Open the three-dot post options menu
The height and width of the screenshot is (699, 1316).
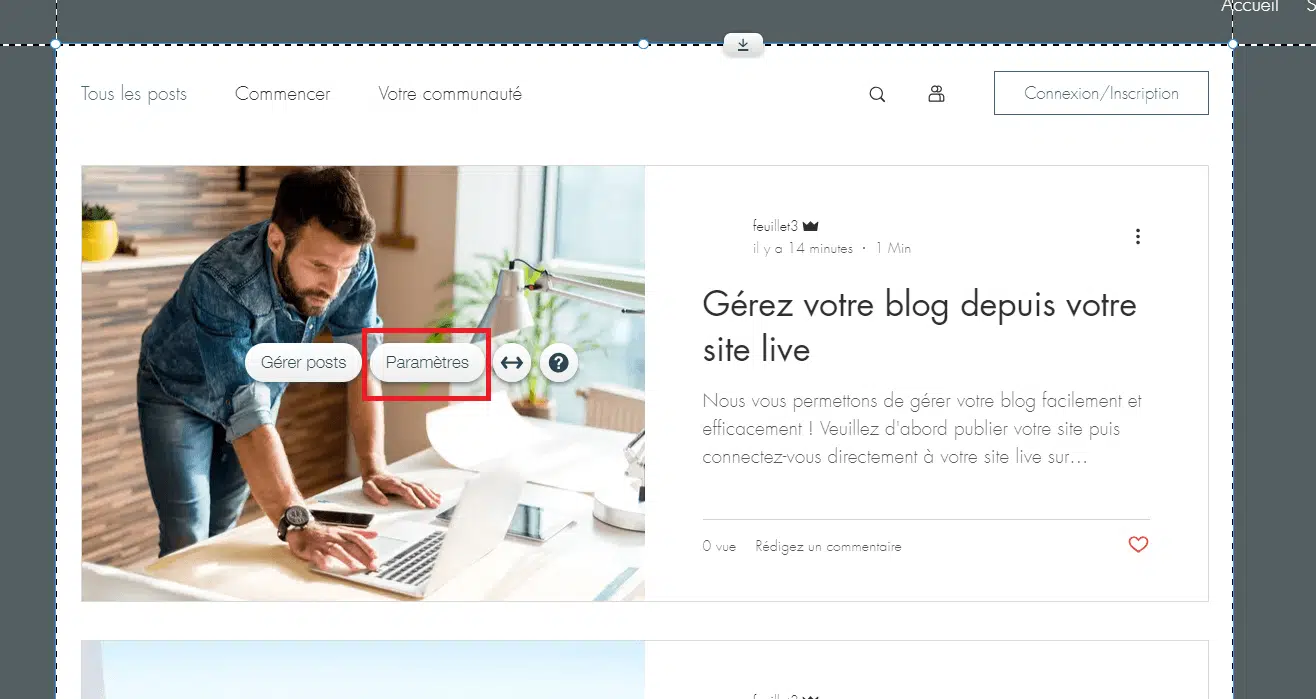pyautogui.click(x=1138, y=237)
